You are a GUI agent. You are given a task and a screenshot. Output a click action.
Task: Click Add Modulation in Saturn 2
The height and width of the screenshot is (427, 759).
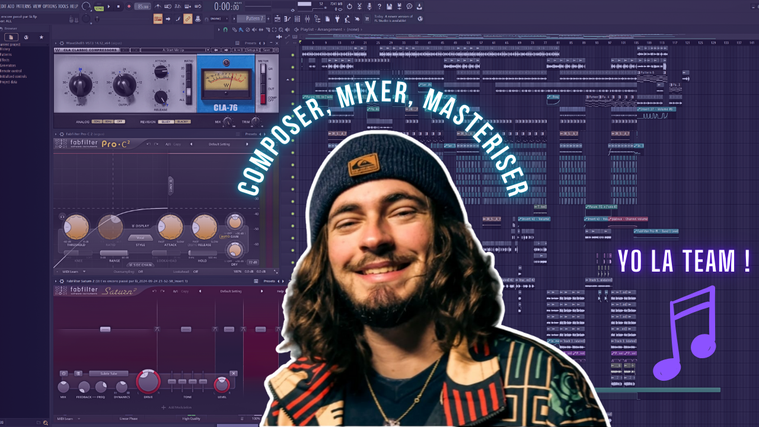[x=176, y=408]
